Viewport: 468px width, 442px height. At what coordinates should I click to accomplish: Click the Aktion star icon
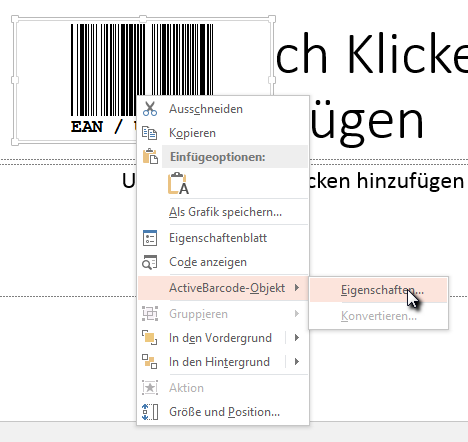150,388
